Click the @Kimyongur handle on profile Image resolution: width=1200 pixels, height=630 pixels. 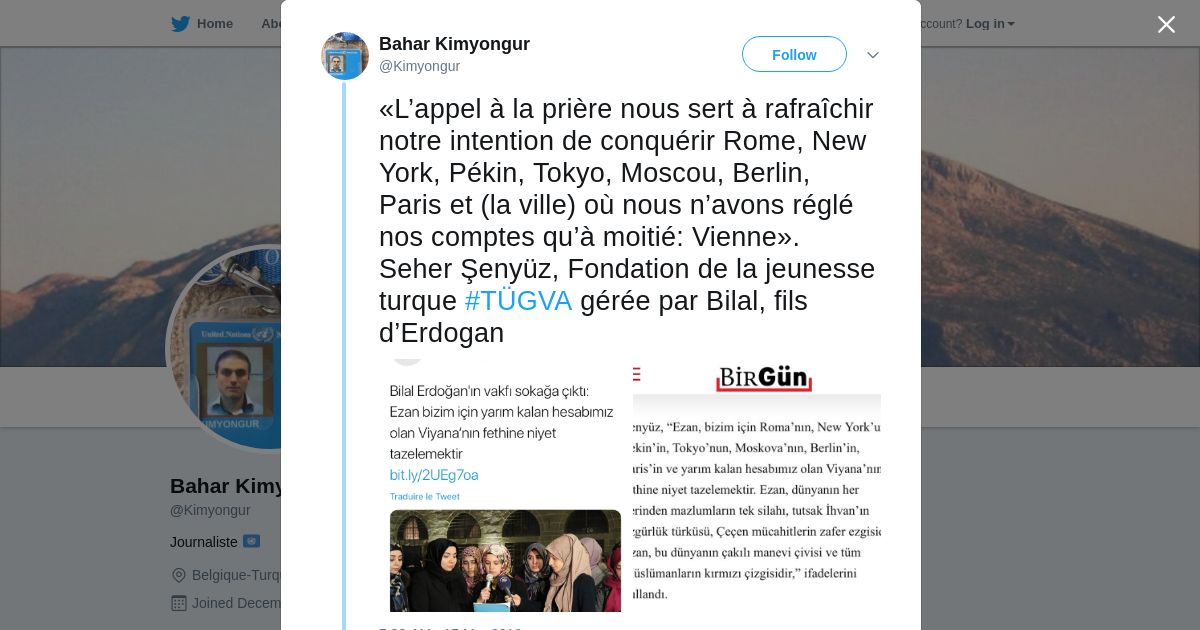pos(210,510)
